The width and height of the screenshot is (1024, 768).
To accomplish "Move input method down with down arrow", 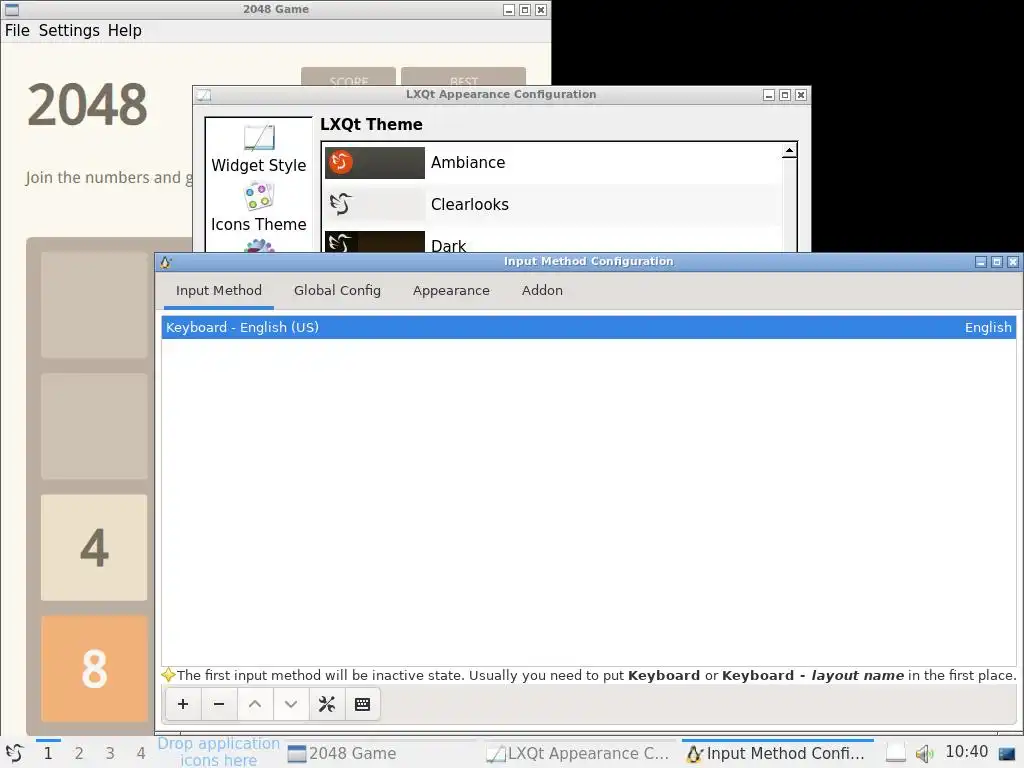I will [x=291, y=704].
